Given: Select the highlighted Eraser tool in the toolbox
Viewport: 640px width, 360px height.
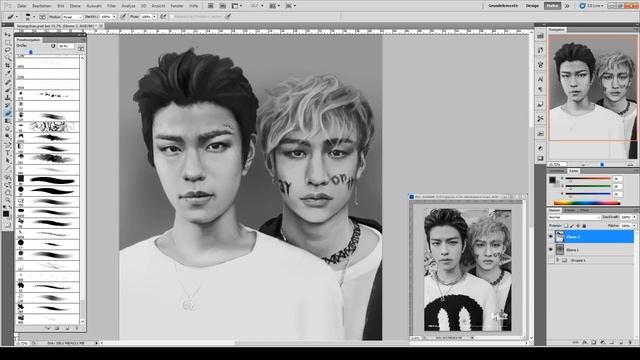Looking at the screenshot, I should click(x=8, y=113).
